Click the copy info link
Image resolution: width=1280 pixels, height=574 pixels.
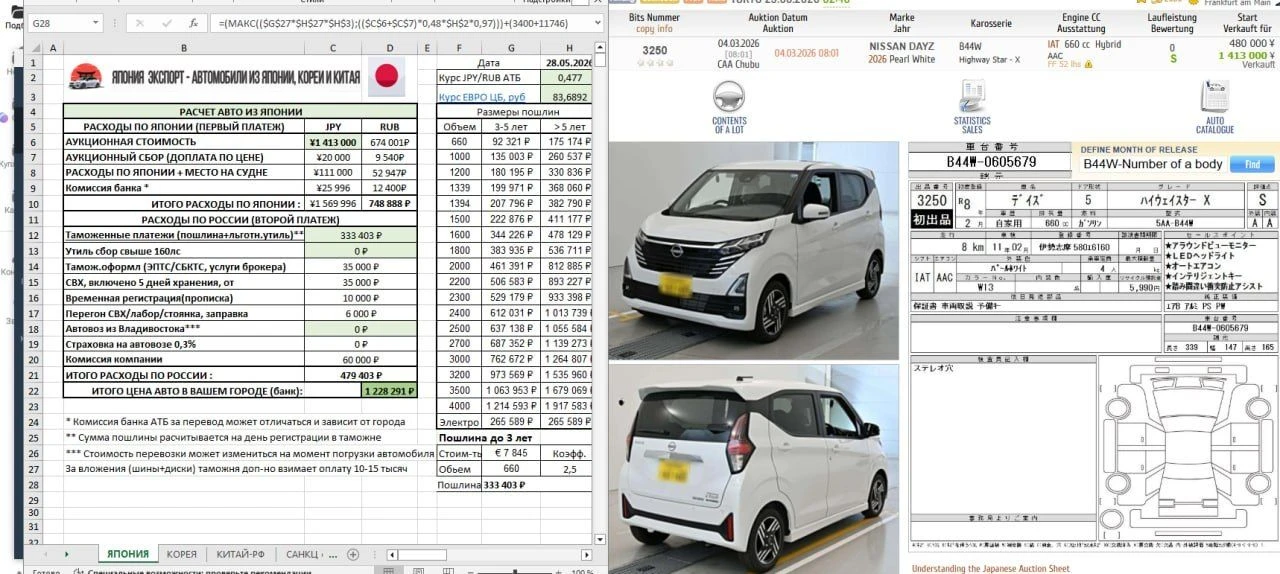[654, 29]
